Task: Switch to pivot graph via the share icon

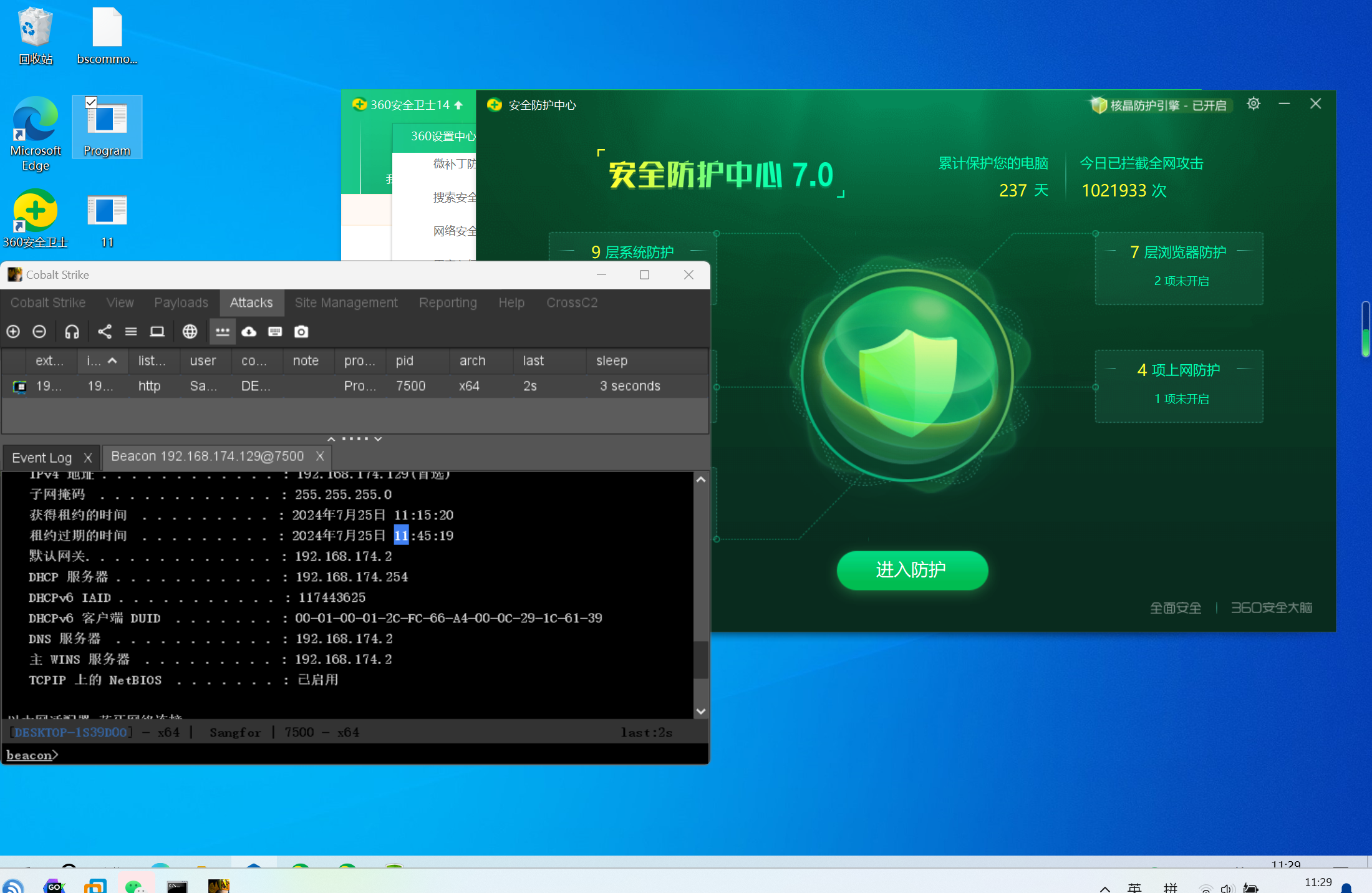Action: pyautogui.click(x=105, y=332)
